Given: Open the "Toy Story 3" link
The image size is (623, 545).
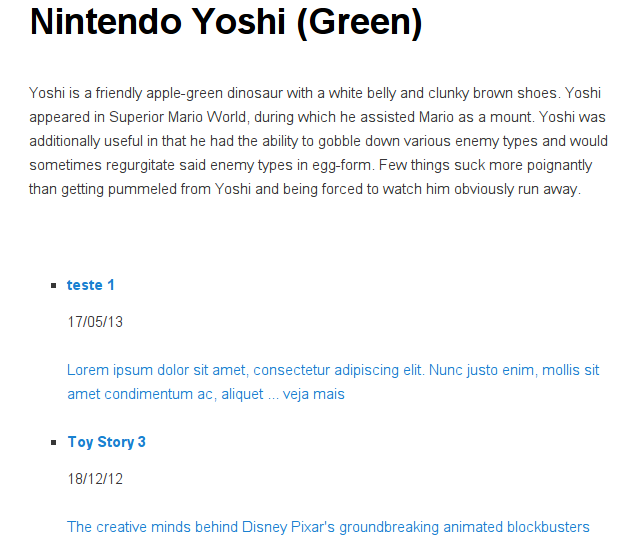Looking at the screenshot, I should [x=107, y=442].
